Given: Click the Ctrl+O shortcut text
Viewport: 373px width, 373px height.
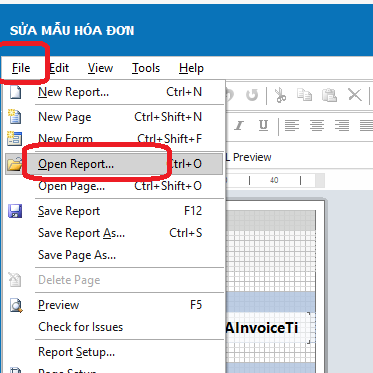Looking at the screenshot, I should coord(186,164).
